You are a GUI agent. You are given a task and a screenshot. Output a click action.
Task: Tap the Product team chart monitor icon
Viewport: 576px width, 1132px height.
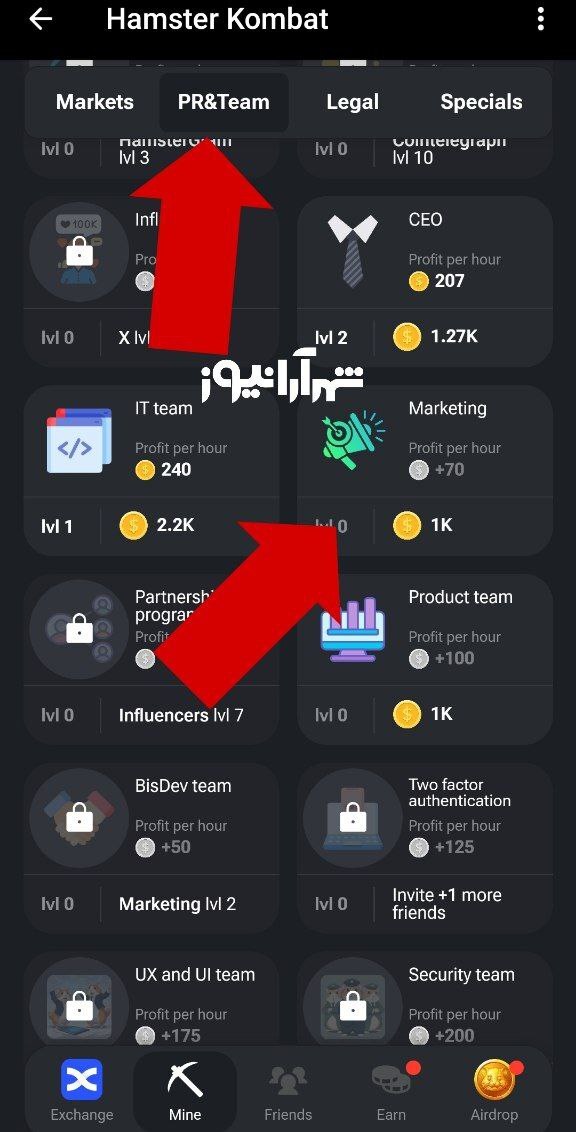click(353, 630)
